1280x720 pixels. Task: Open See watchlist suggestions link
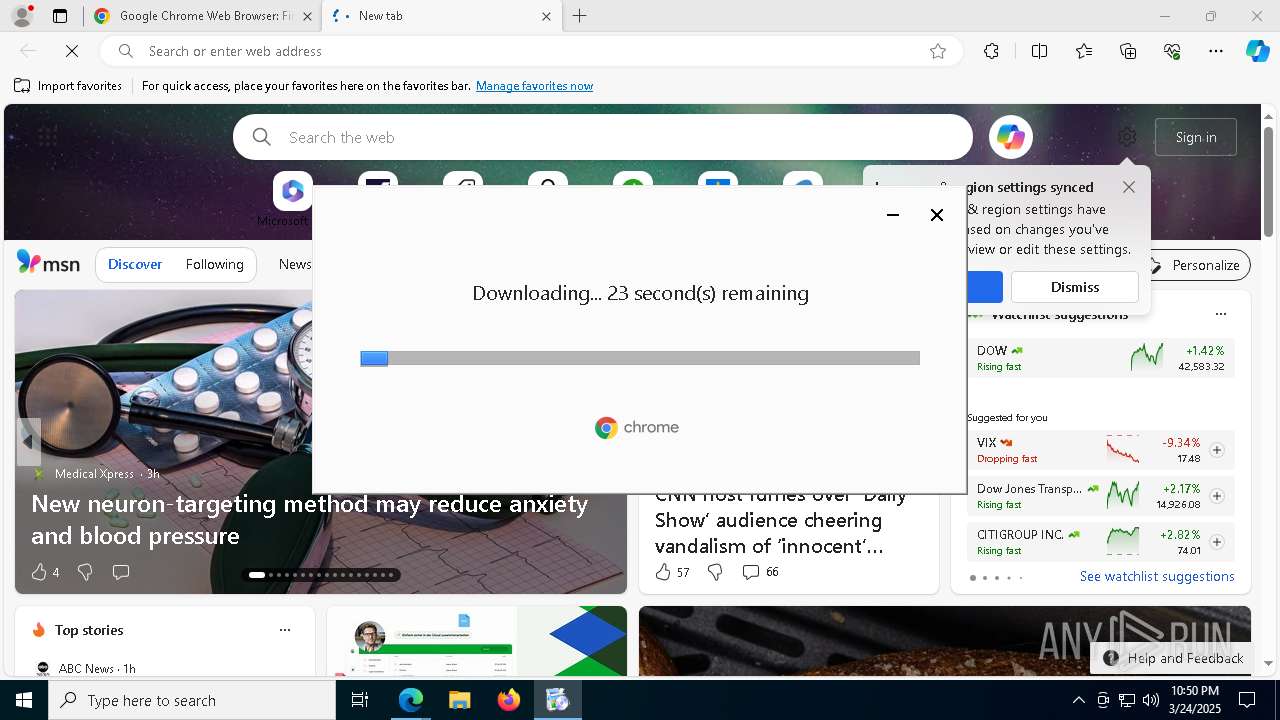pos(1157,576)
